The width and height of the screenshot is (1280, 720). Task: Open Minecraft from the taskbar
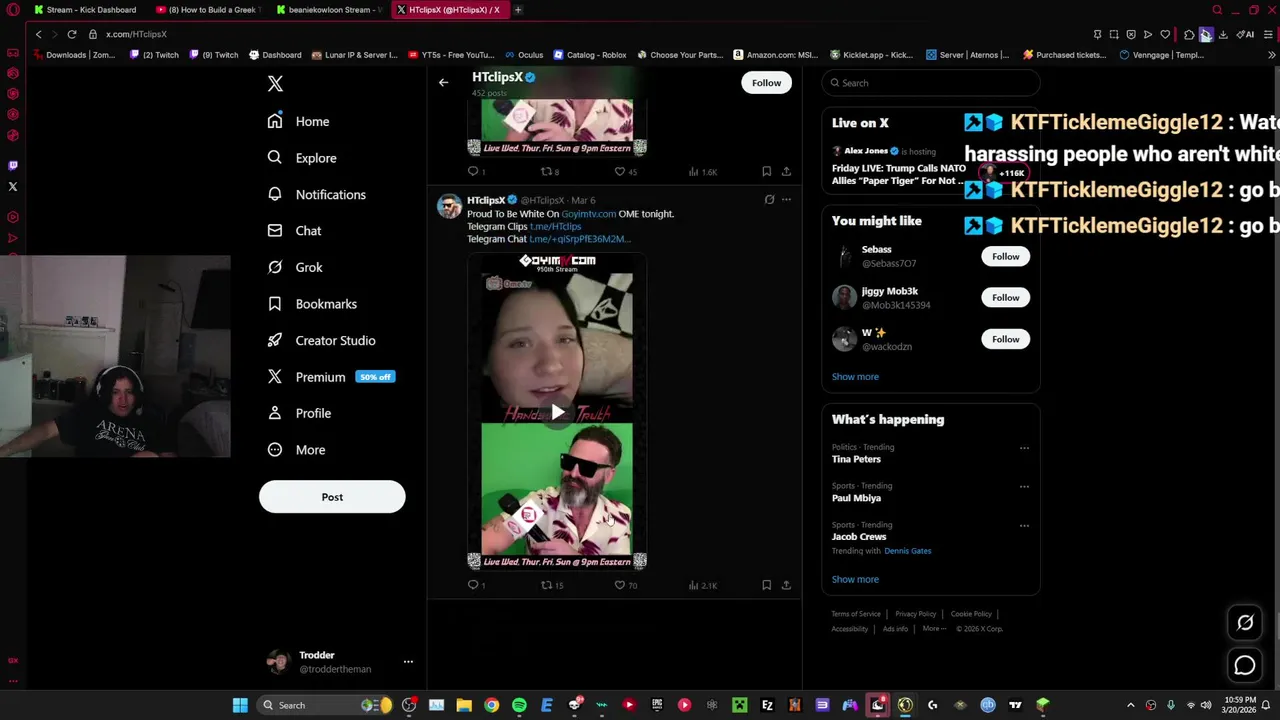click(739, 705)
